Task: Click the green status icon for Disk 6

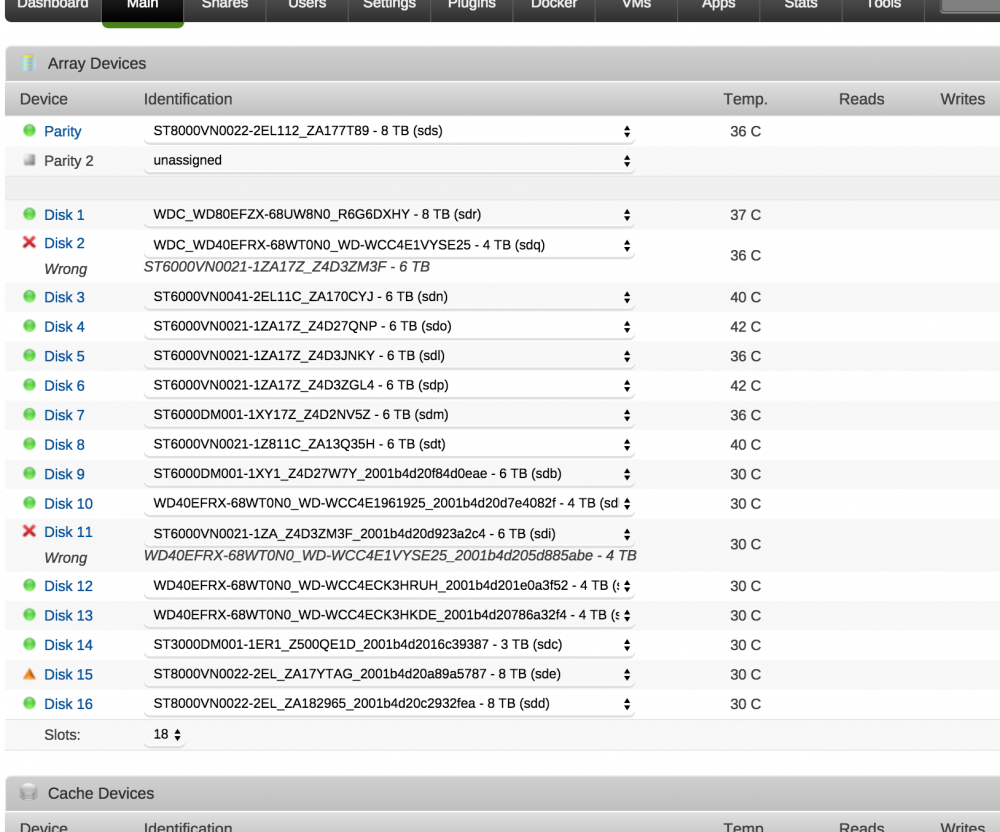Action: click(x=29, y=384)
